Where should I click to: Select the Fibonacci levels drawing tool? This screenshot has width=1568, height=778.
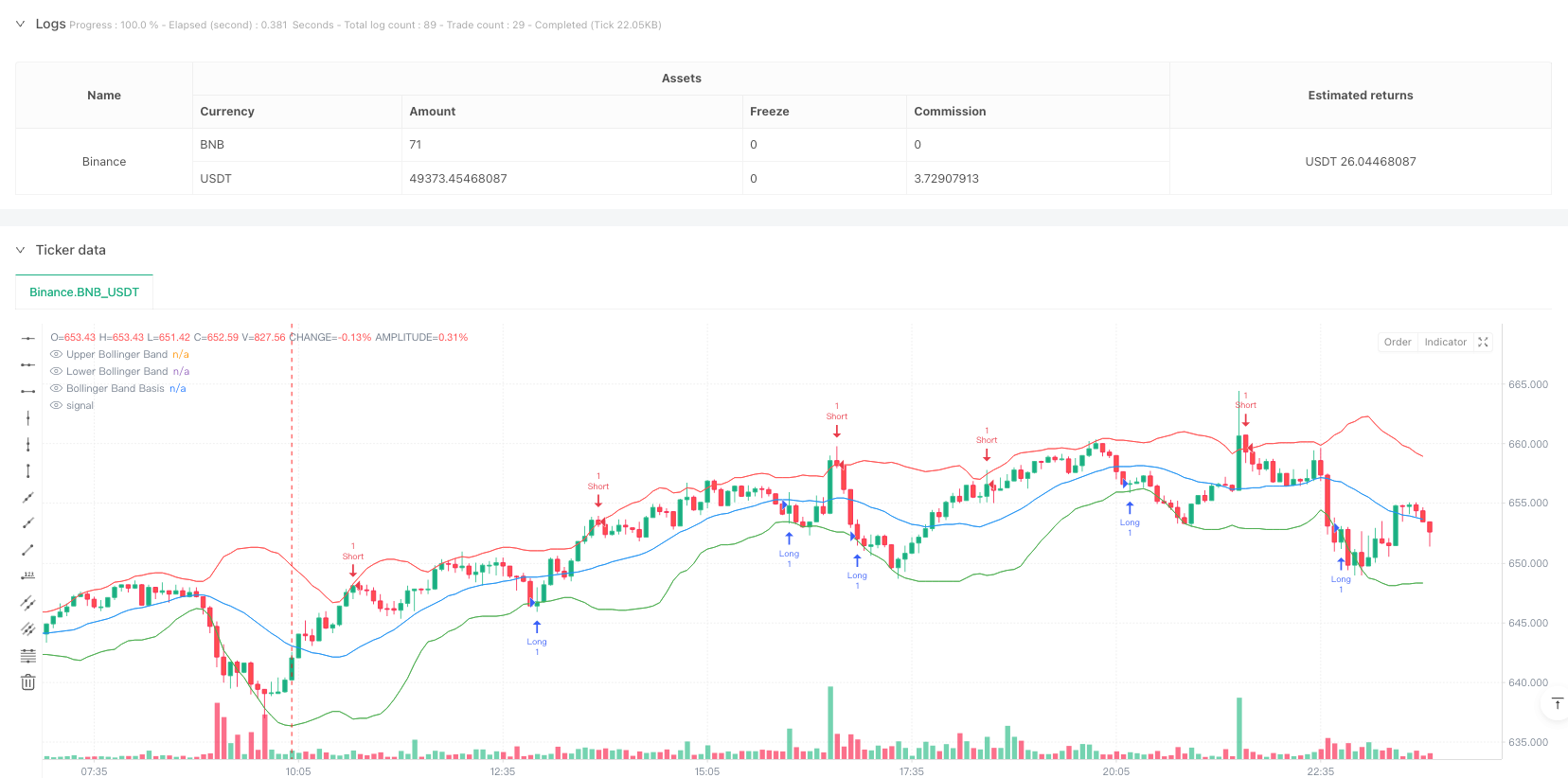coord(28,655)
